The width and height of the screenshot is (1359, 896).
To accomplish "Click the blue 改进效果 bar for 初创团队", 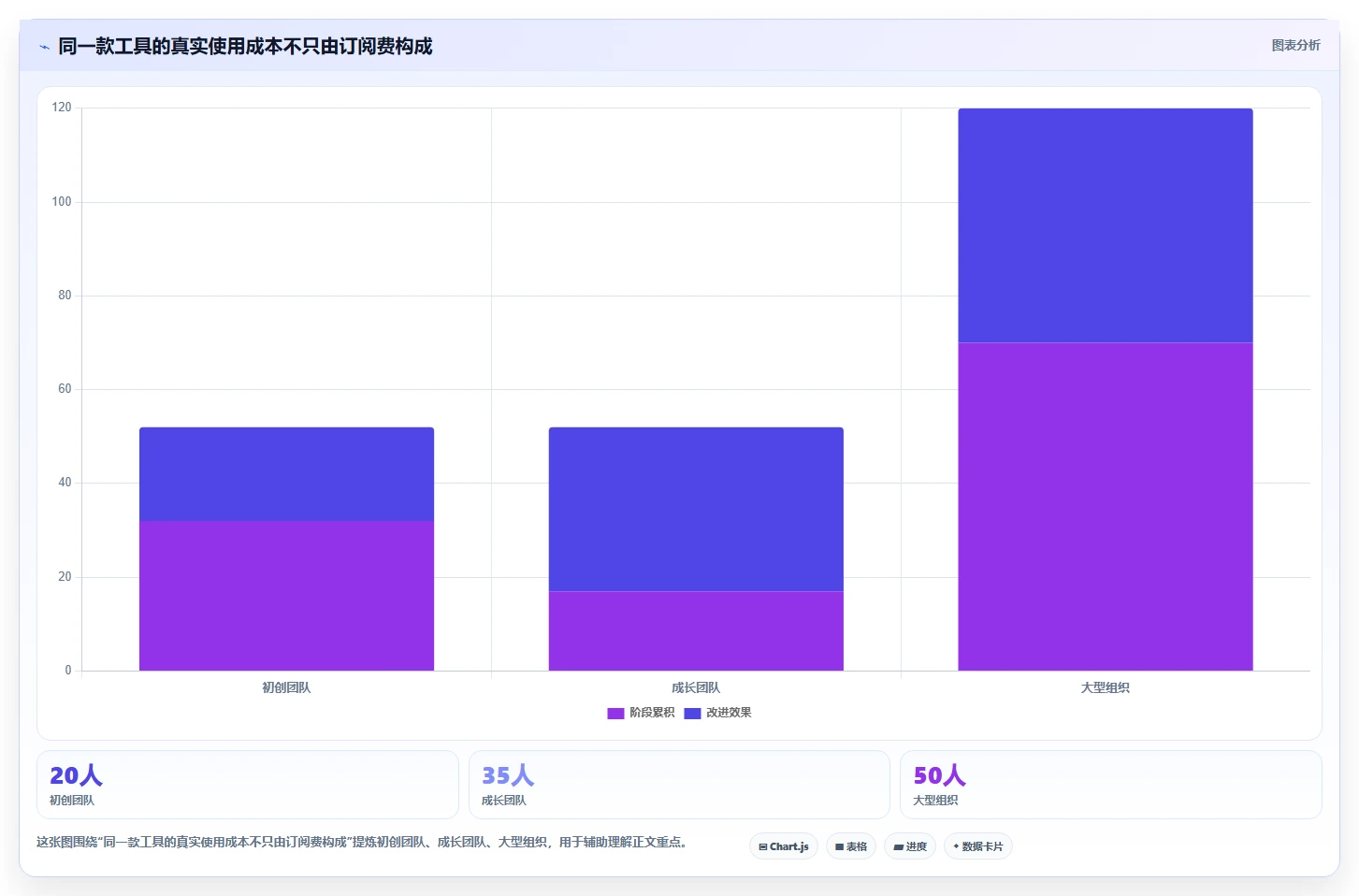I will pyautogui.click(x=286, y=474).
